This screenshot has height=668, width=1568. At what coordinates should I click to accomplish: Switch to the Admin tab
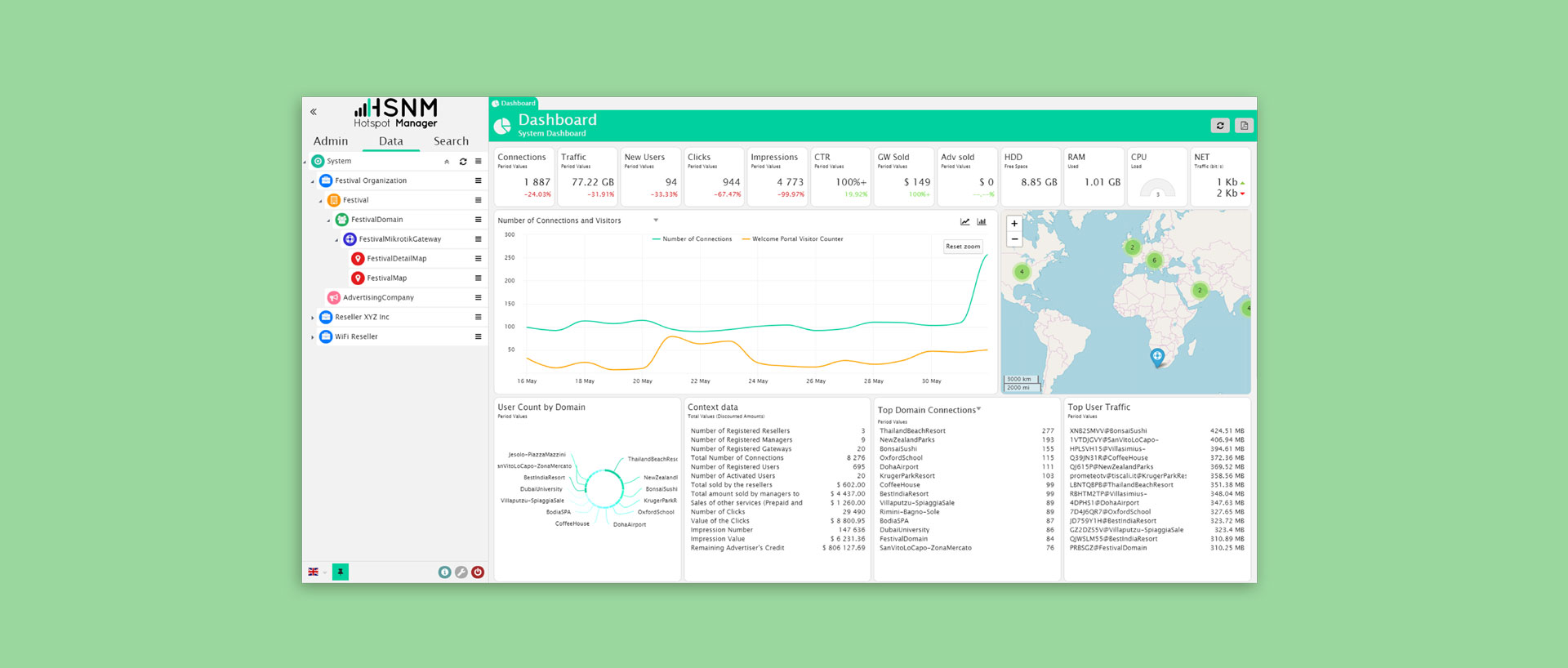coord(331,141)
